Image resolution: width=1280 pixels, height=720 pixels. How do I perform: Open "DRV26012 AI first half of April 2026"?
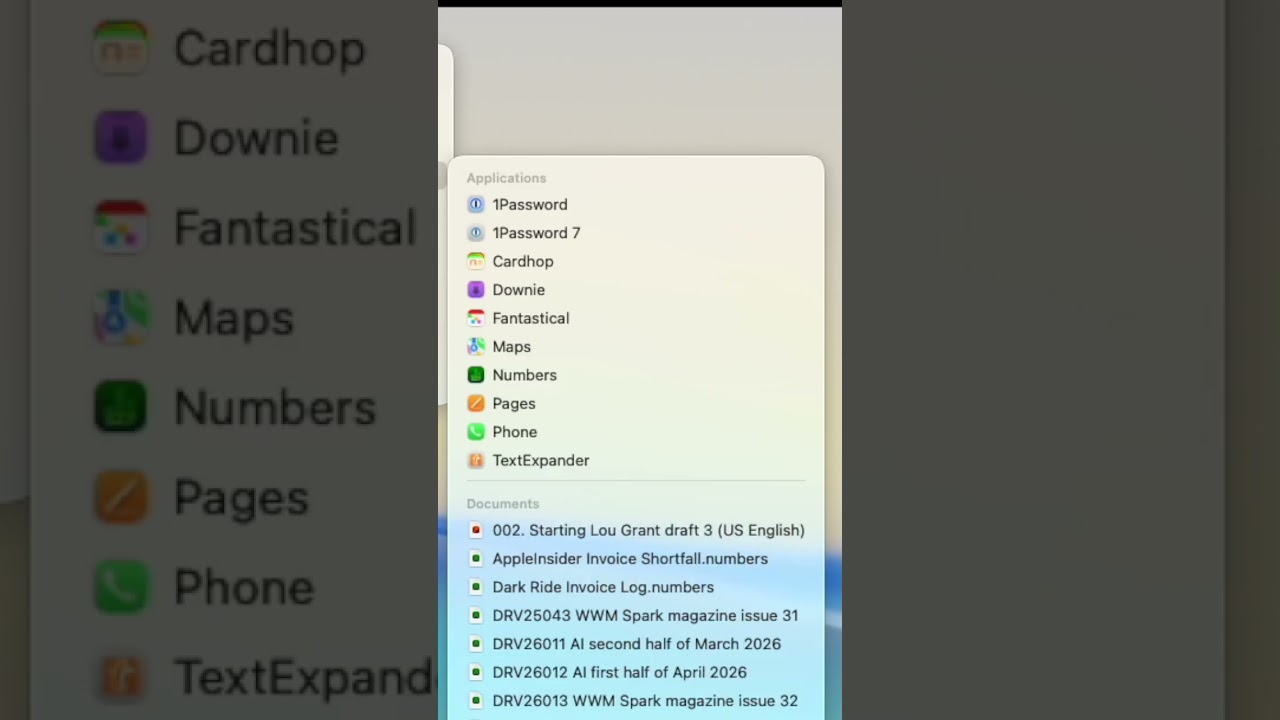pyautogui.click(x=608, y=673)
